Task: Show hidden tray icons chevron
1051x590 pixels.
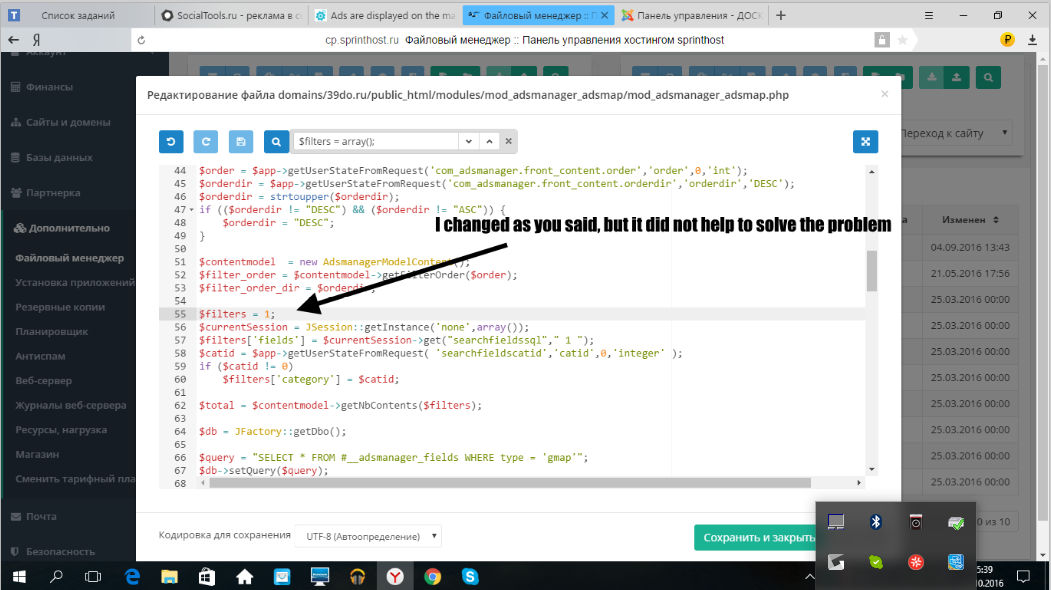Action: coord(810,577)
